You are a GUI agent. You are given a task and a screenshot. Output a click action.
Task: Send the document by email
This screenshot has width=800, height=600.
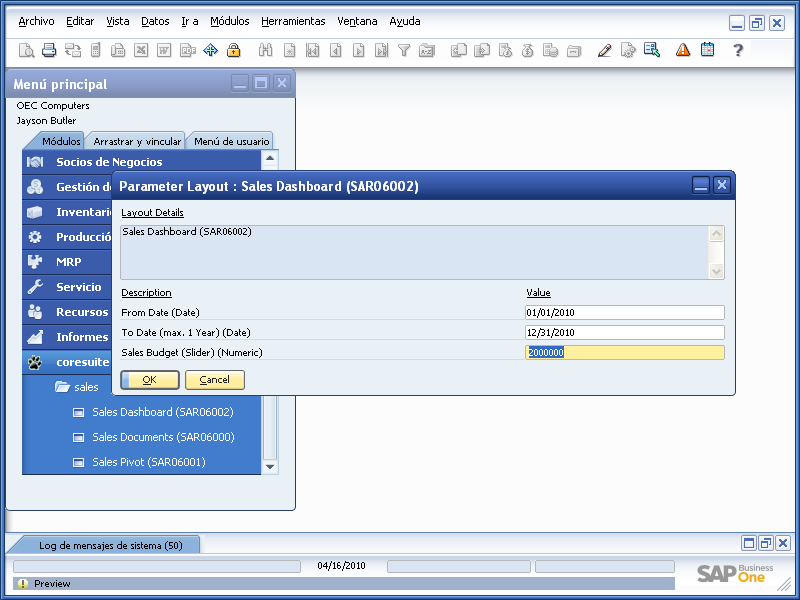pyautogui.click(x=70, y=48)
